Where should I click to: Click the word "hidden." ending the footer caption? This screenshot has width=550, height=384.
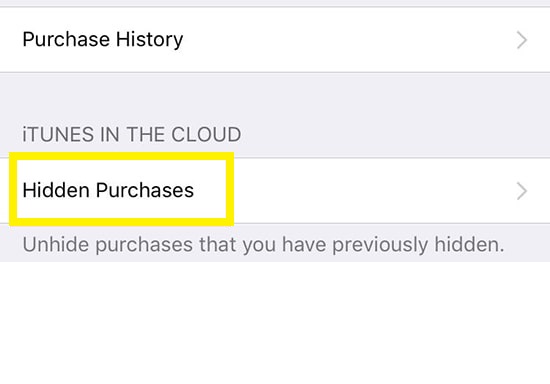(469, 244)
